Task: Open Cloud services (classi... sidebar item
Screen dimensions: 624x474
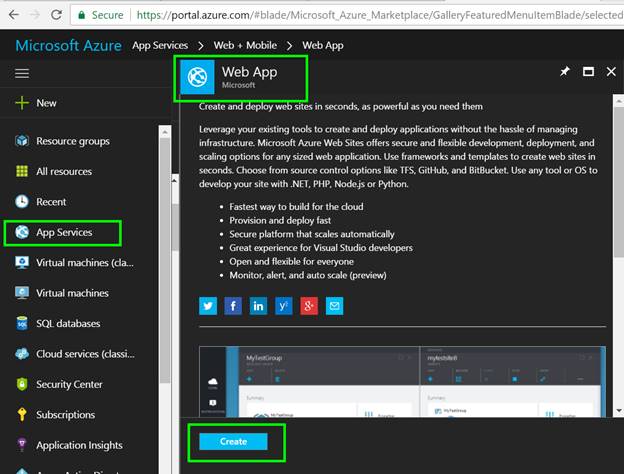Action: (85, 354)
